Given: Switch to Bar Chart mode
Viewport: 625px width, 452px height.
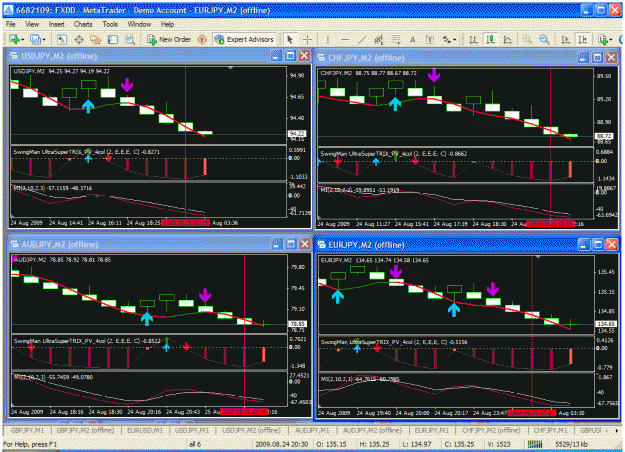Looking at the screenshot, I should point(473,39).
